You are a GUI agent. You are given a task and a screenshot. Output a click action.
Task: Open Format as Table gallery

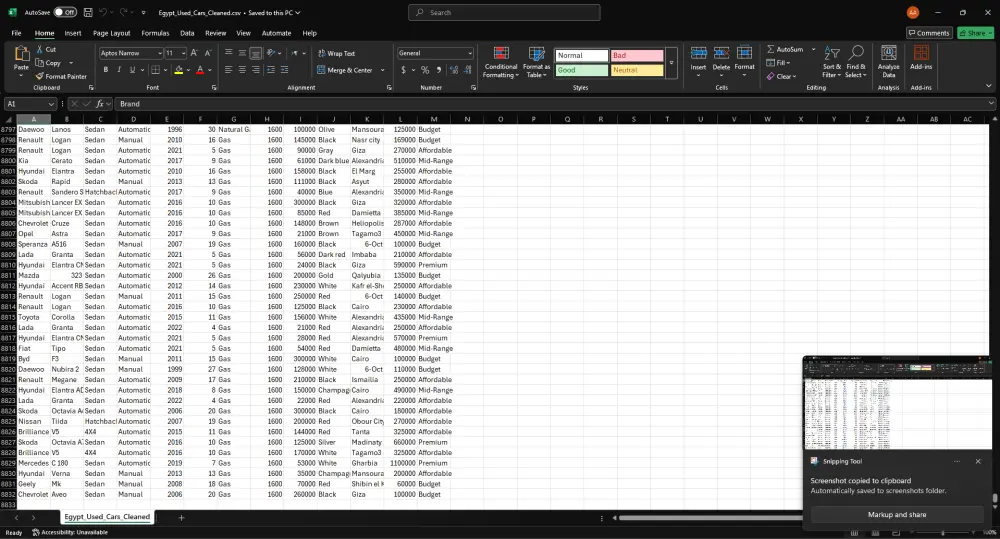click(536, 62)
